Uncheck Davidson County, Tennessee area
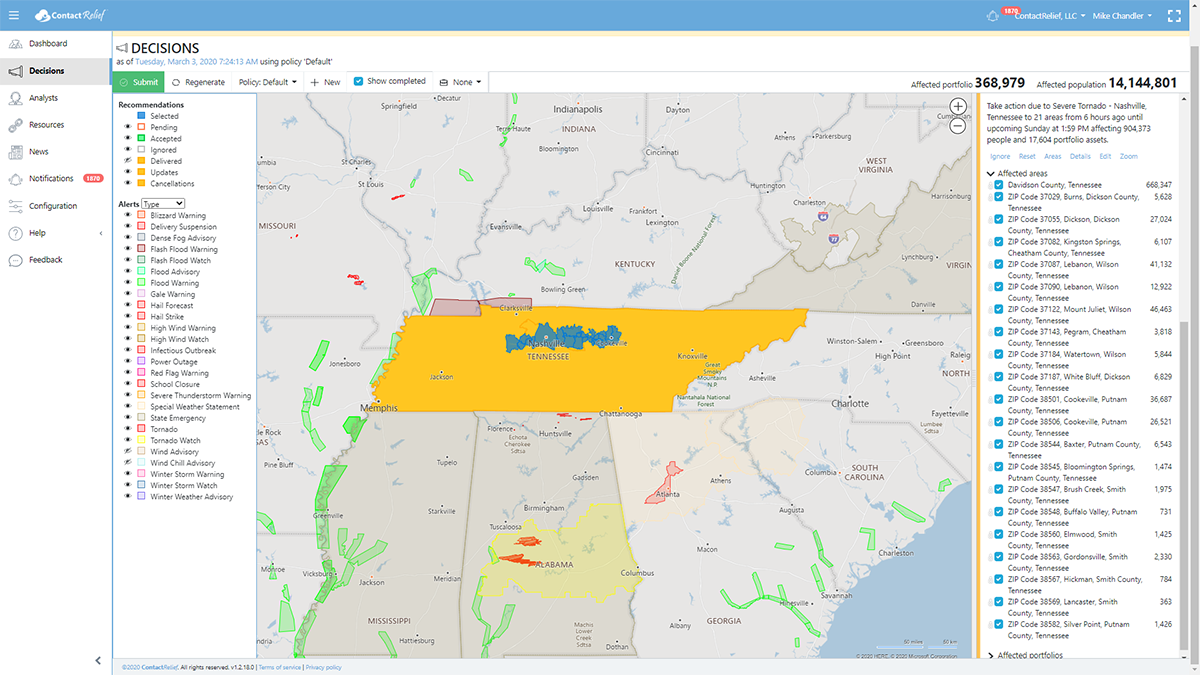This screenshot has width=1200, height=675. [x=999, y=185]
